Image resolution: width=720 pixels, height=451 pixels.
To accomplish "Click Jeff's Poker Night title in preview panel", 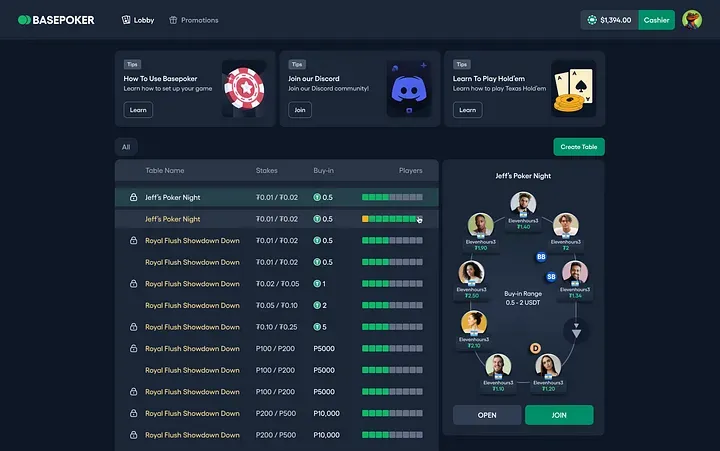I will pyautogui.click(x=523, y=176).
